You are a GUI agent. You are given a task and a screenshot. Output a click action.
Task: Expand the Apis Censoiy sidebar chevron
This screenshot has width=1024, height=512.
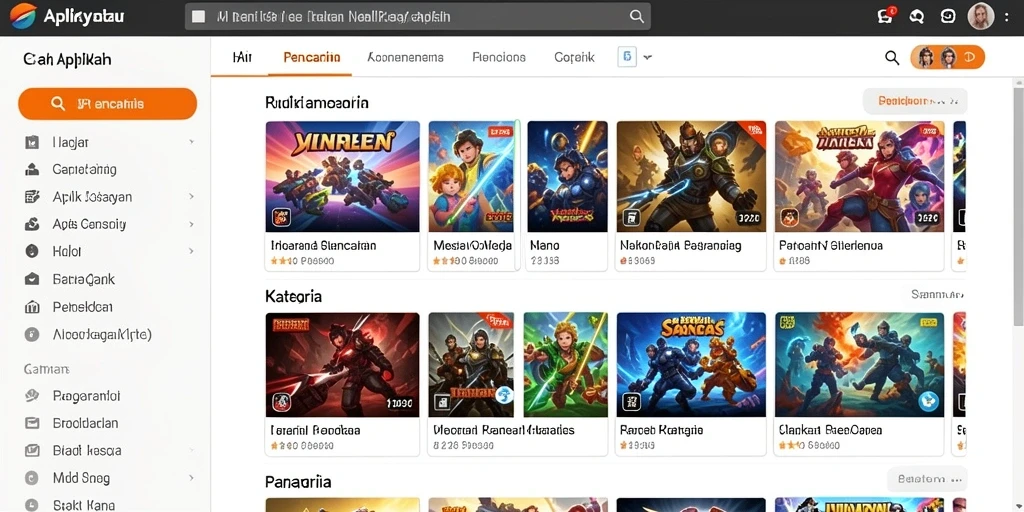point(191,224)
